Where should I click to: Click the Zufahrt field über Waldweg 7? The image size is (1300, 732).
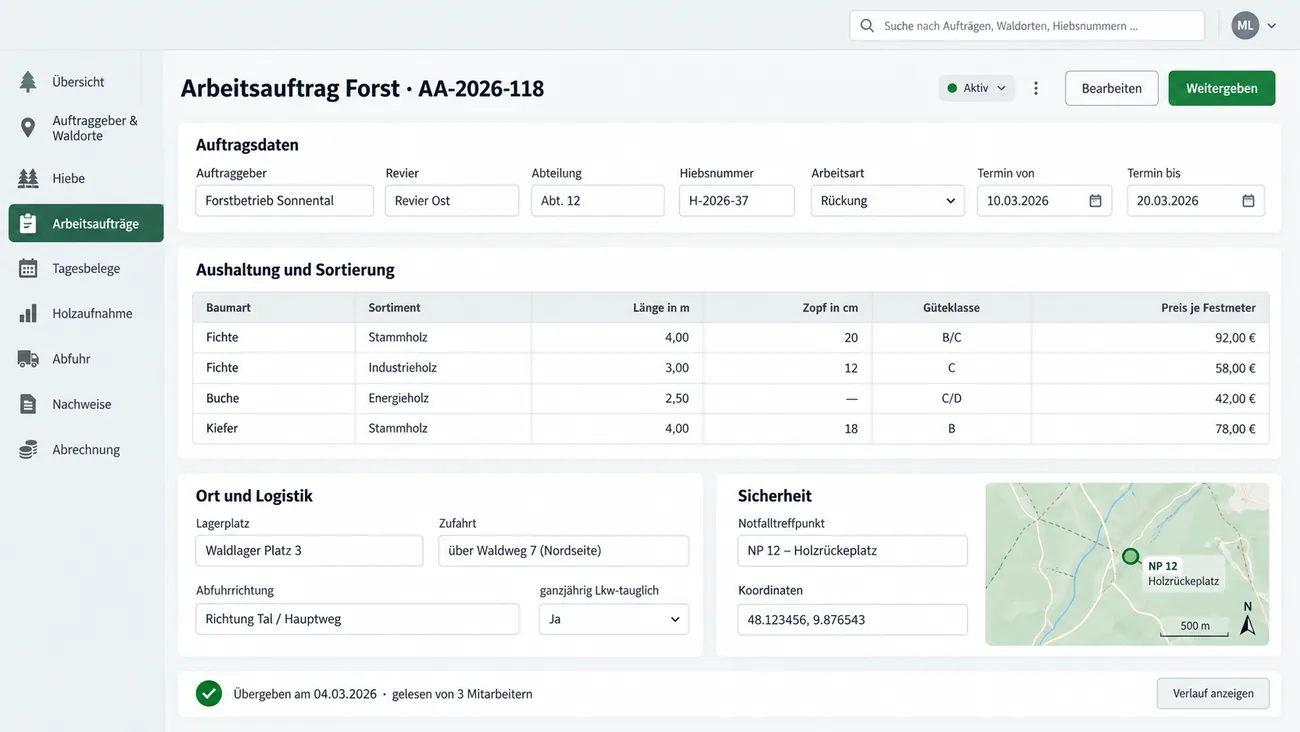(564, 551)
